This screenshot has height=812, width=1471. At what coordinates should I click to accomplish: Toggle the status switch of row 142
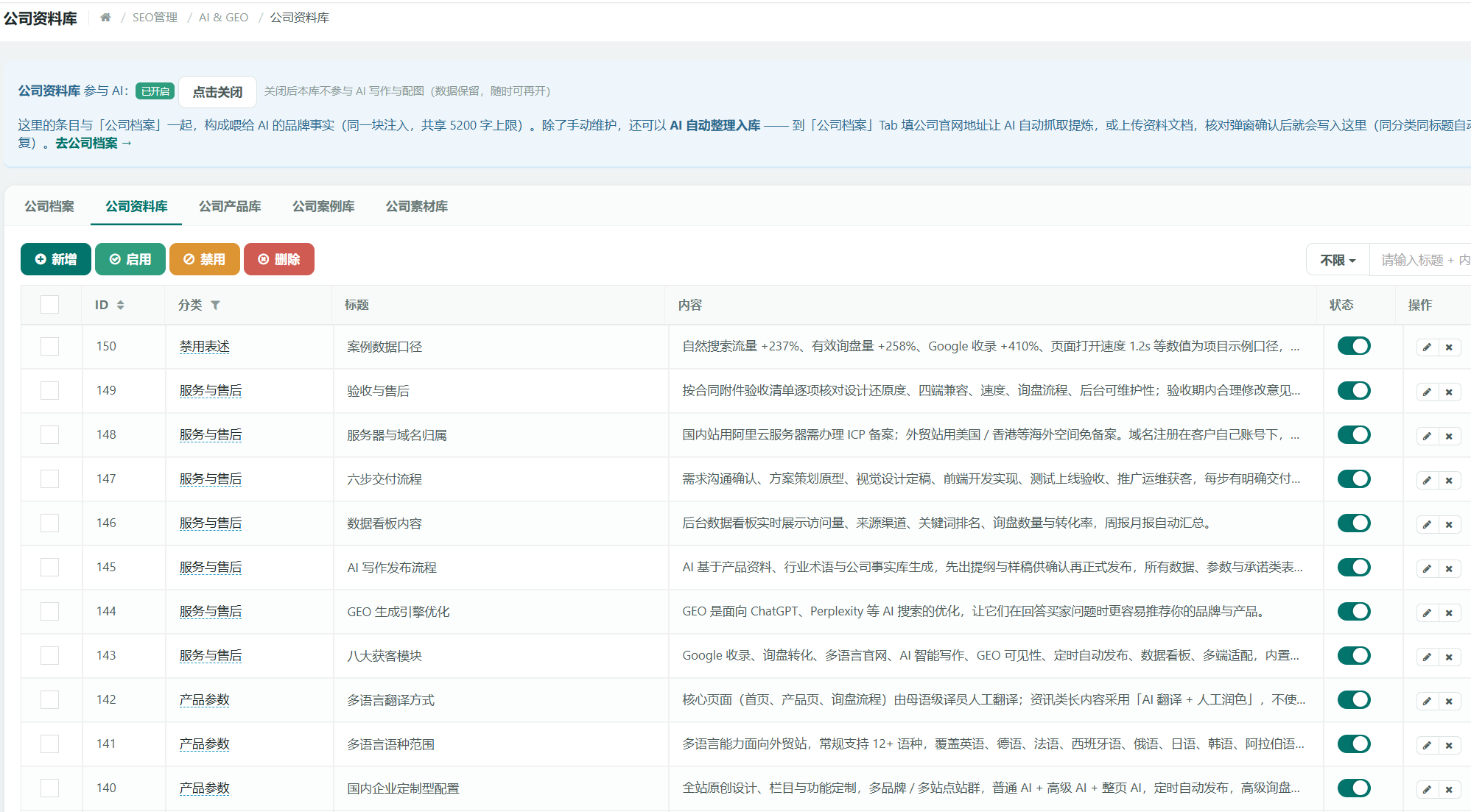coord(1354,699)
